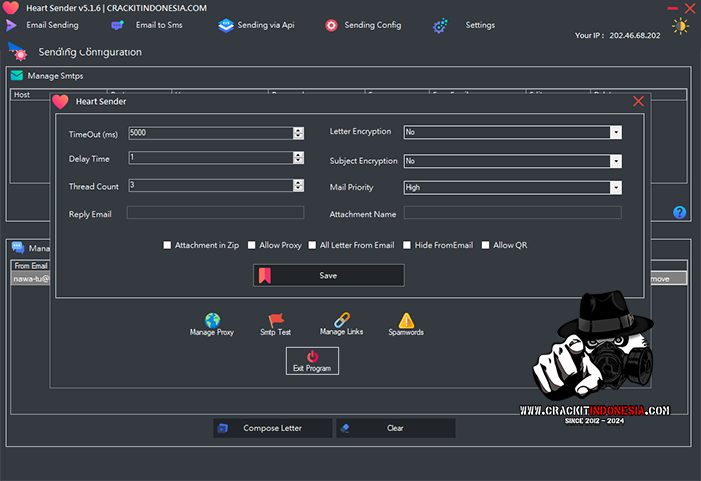Click the Thread Count spinner arrows
701x481 pixels.
click(x=298, y=185)
